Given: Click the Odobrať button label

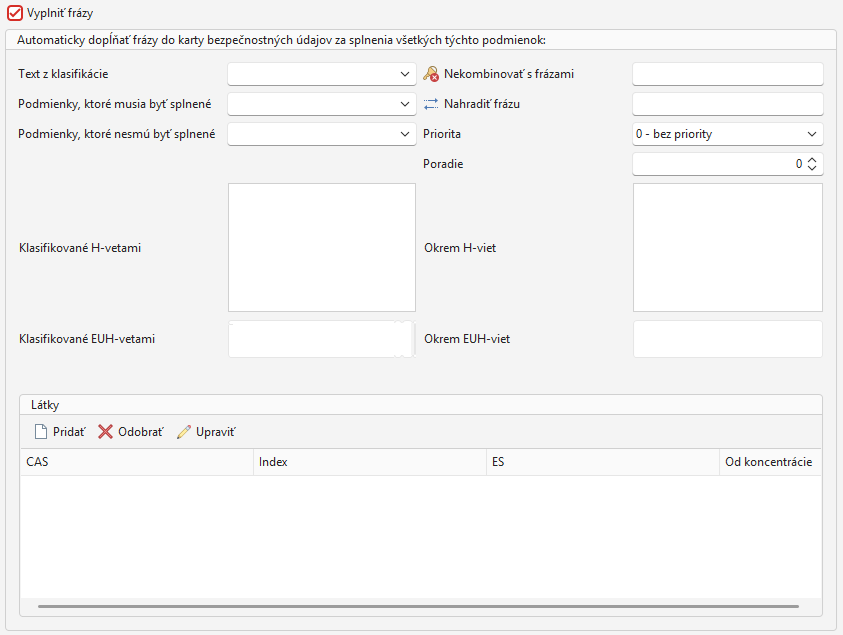Looking at the screenshot, I should [141, 432].
